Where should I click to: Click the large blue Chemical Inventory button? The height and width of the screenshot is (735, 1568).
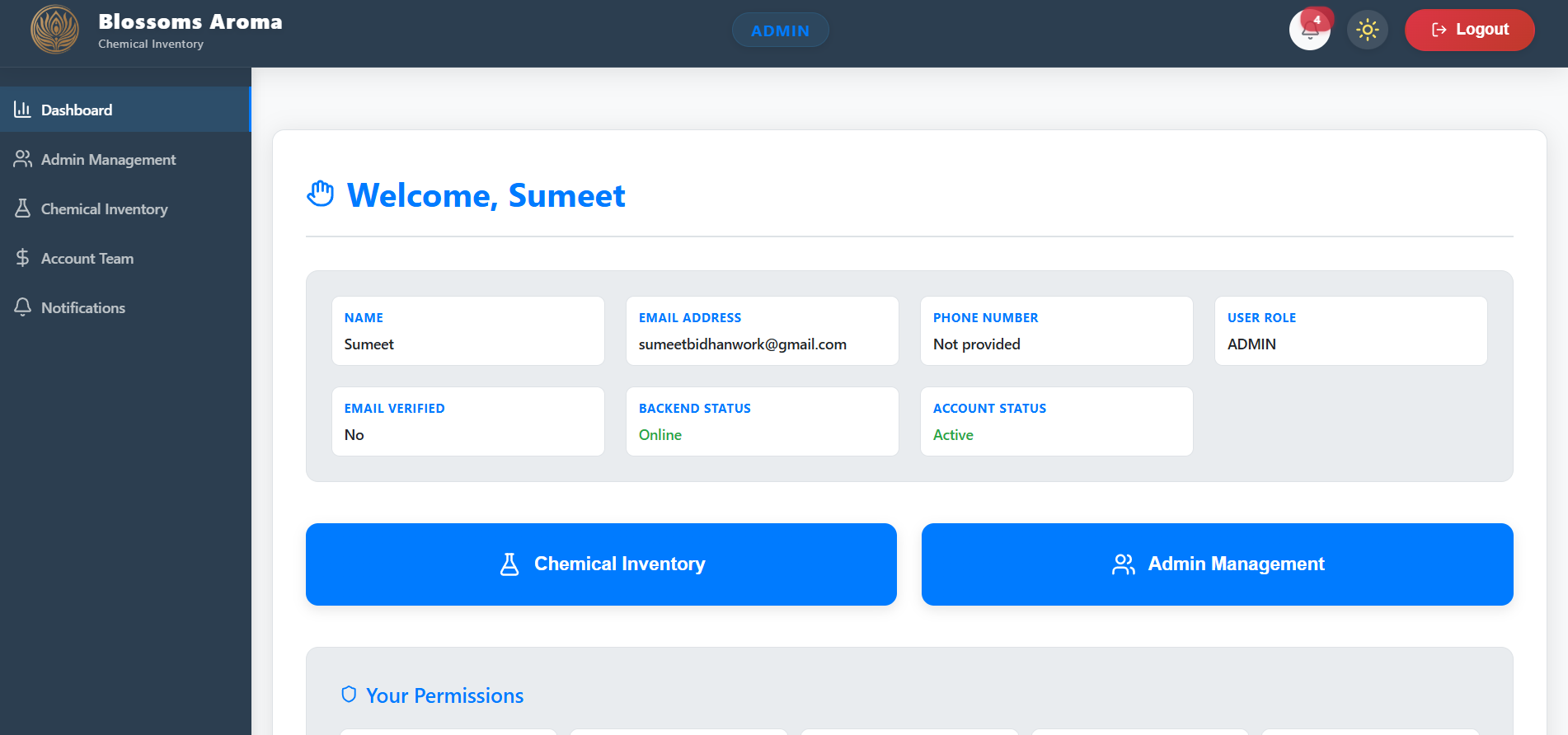601,564
